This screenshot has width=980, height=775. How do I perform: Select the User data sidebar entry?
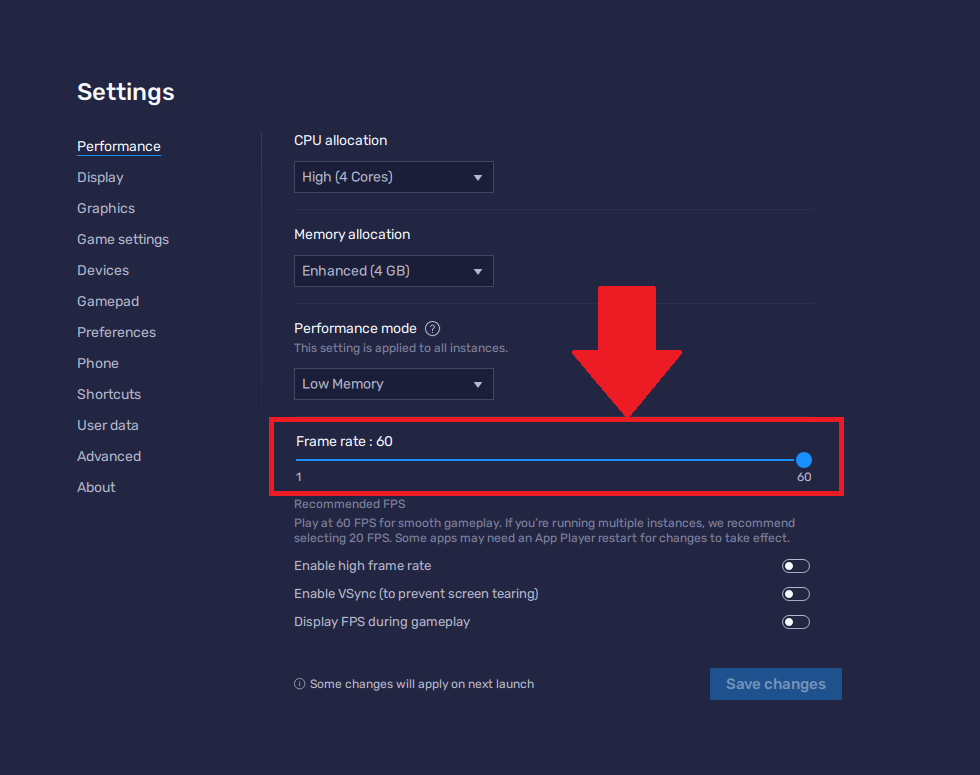(x=107, y=425)
